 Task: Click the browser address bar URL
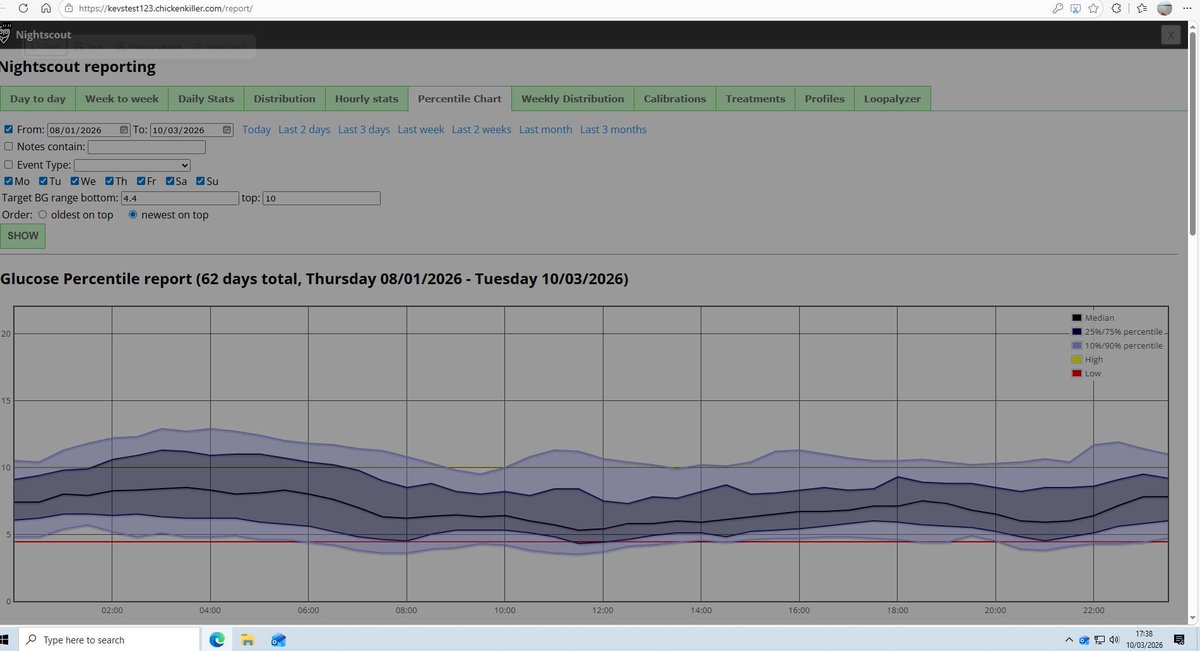pyautogui.click(x=166, y=8)
